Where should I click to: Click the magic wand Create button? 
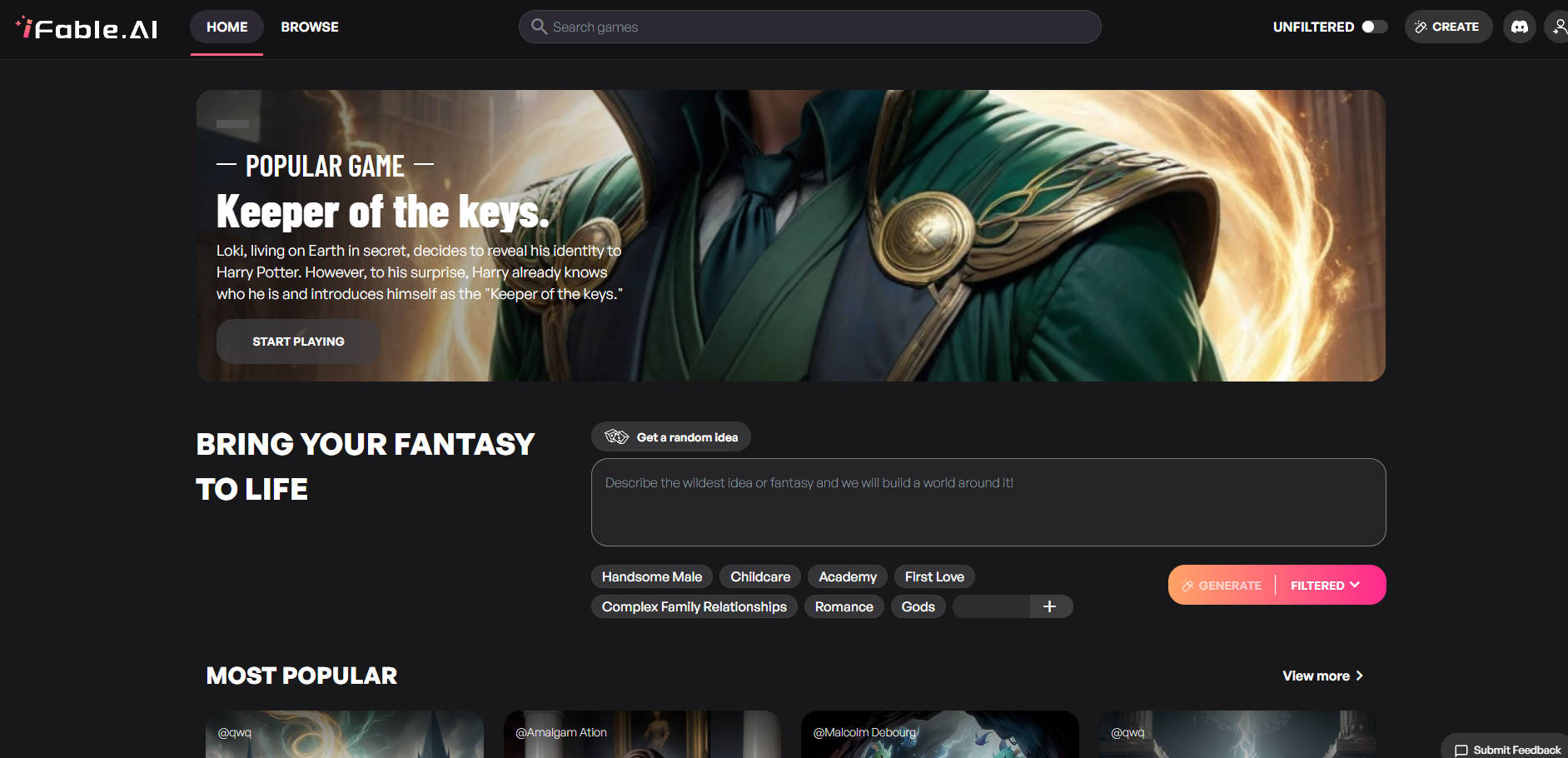coord(1447,27)
